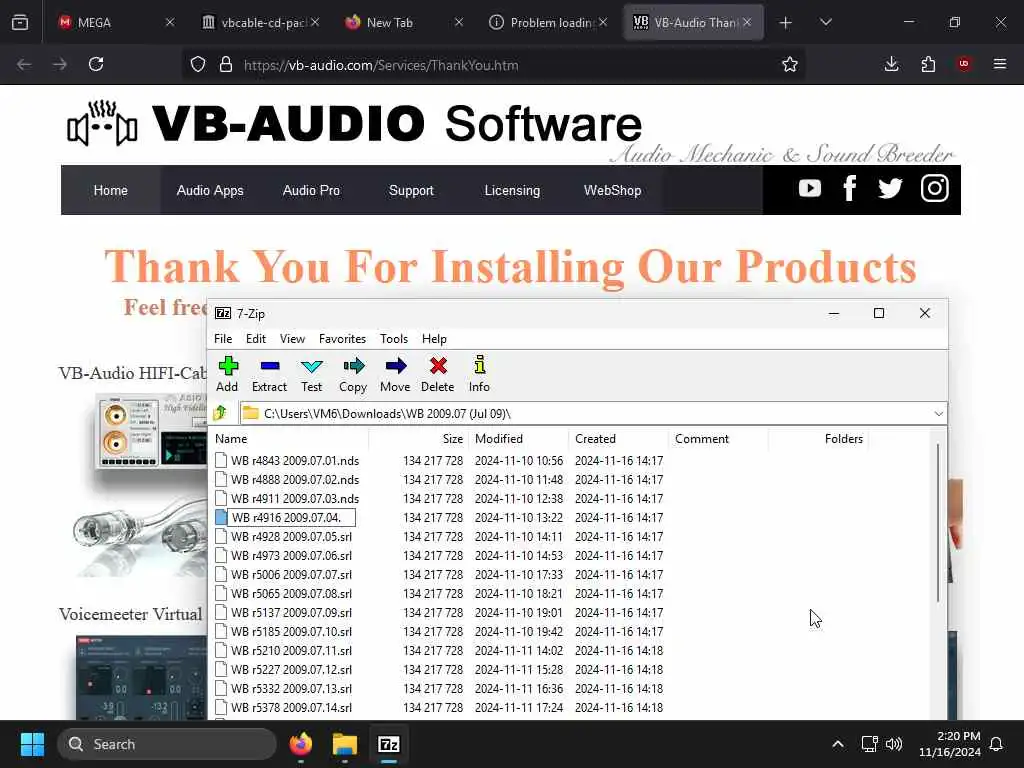The image size is (1024, 768).
Task: Click the Delete toolbar icon in 7-Zip
Action: pyautogui.click(x=438, y=374)
